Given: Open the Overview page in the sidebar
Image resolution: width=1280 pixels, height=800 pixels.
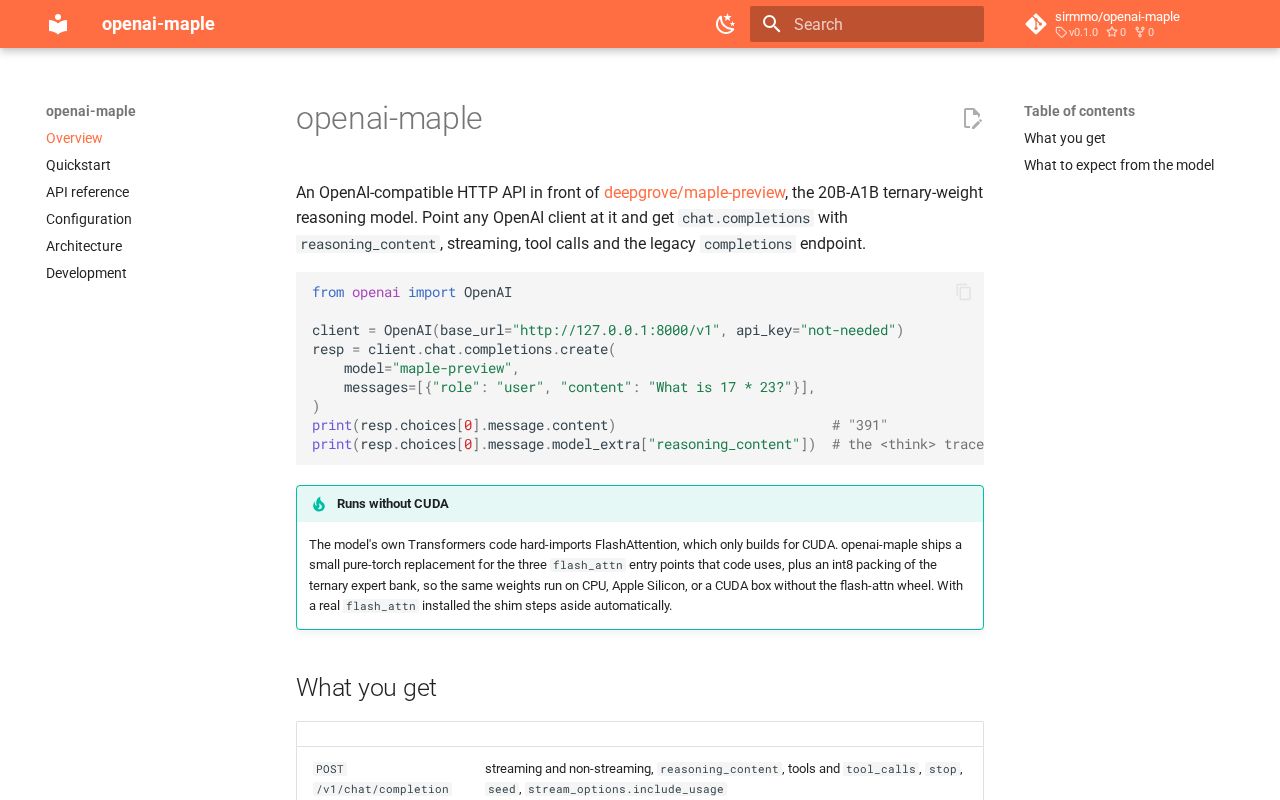Looking at the screenshot, I should pos(74,138).
